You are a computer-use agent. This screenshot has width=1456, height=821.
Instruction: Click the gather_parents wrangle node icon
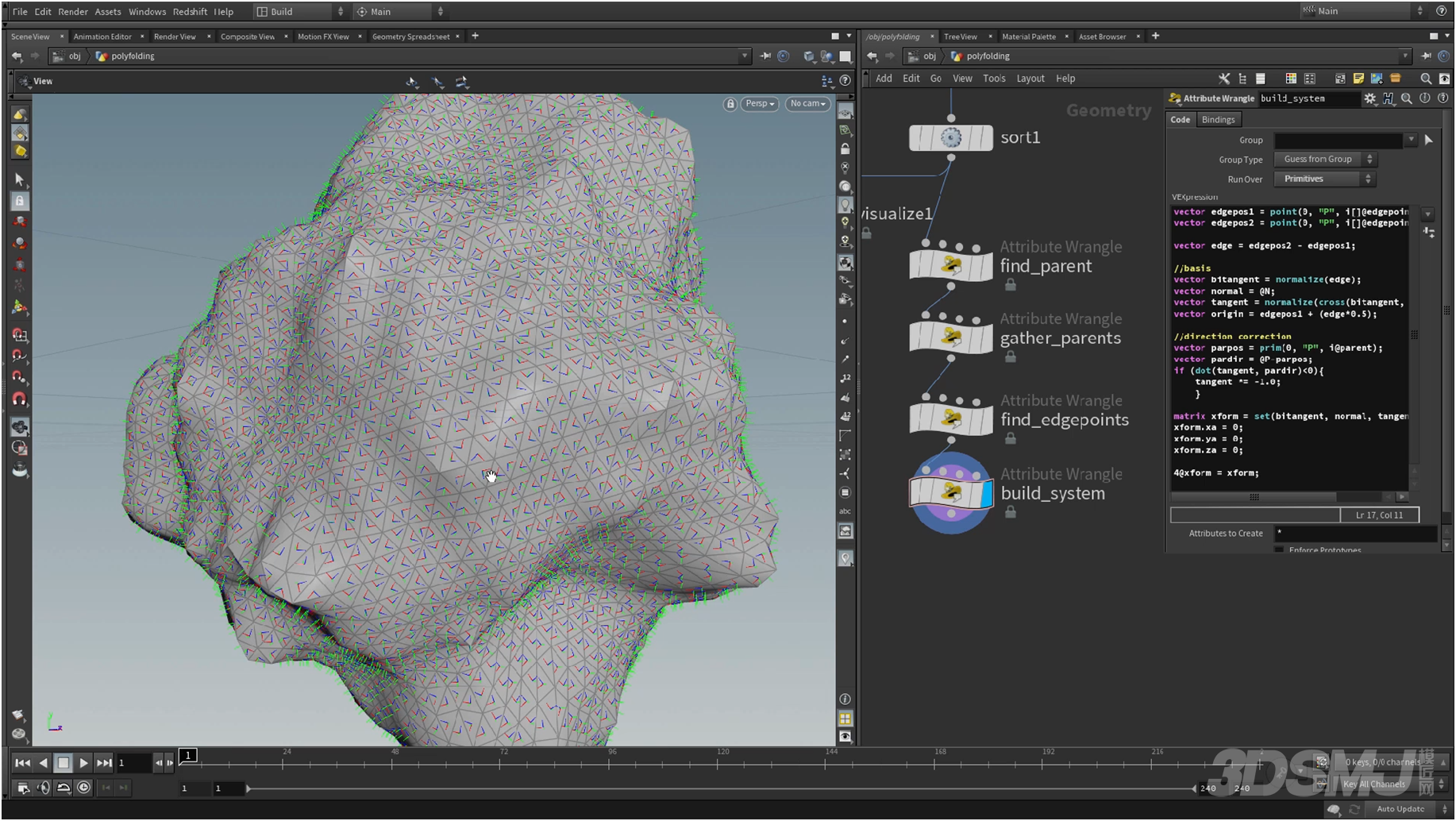(x=950, y=336)
